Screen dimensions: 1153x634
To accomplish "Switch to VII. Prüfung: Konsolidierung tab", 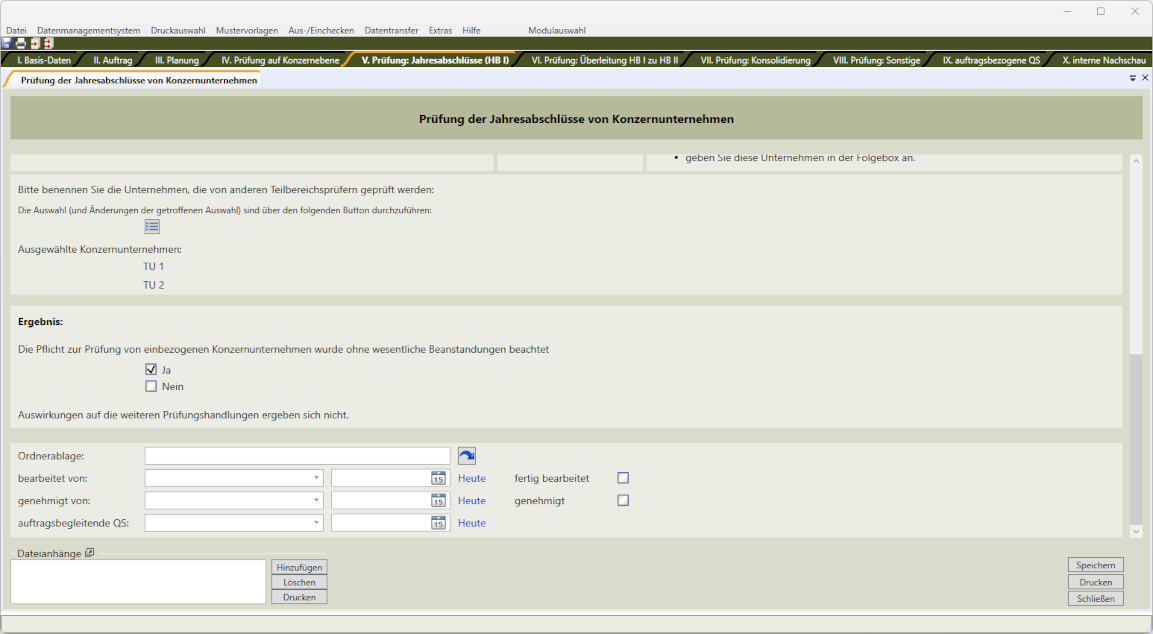I will pyautogui.click(x=755, y=60).
